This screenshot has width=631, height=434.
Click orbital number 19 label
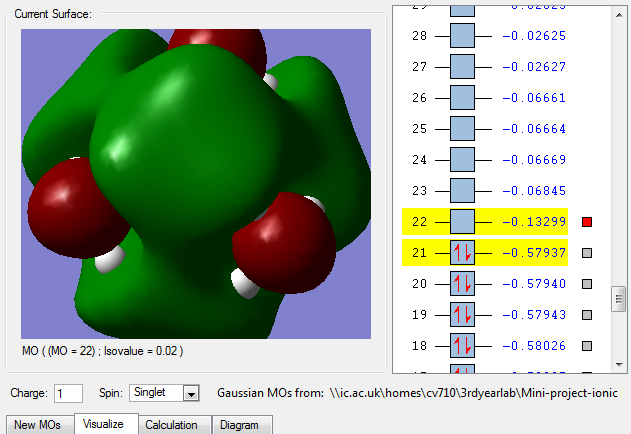pos(419,315)
